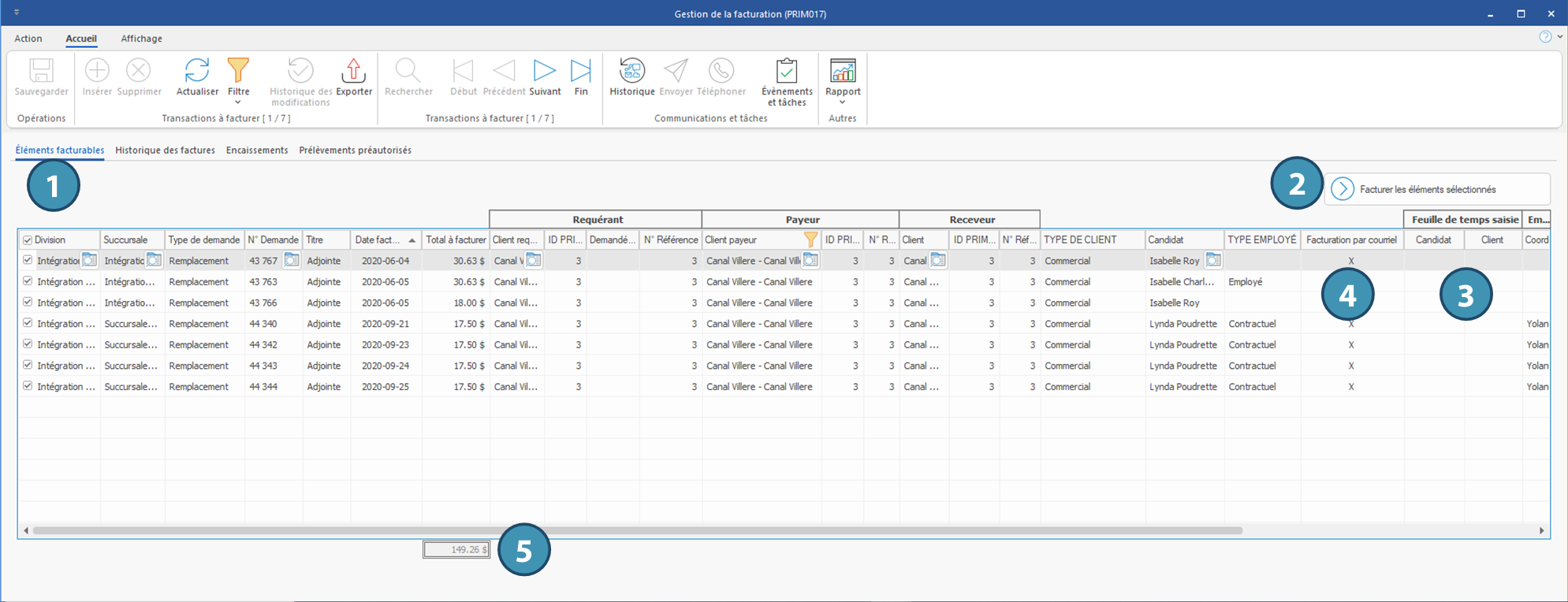Click the yellow filter icon on Client payeur column
1568x602 pixels.
point(810,240)
